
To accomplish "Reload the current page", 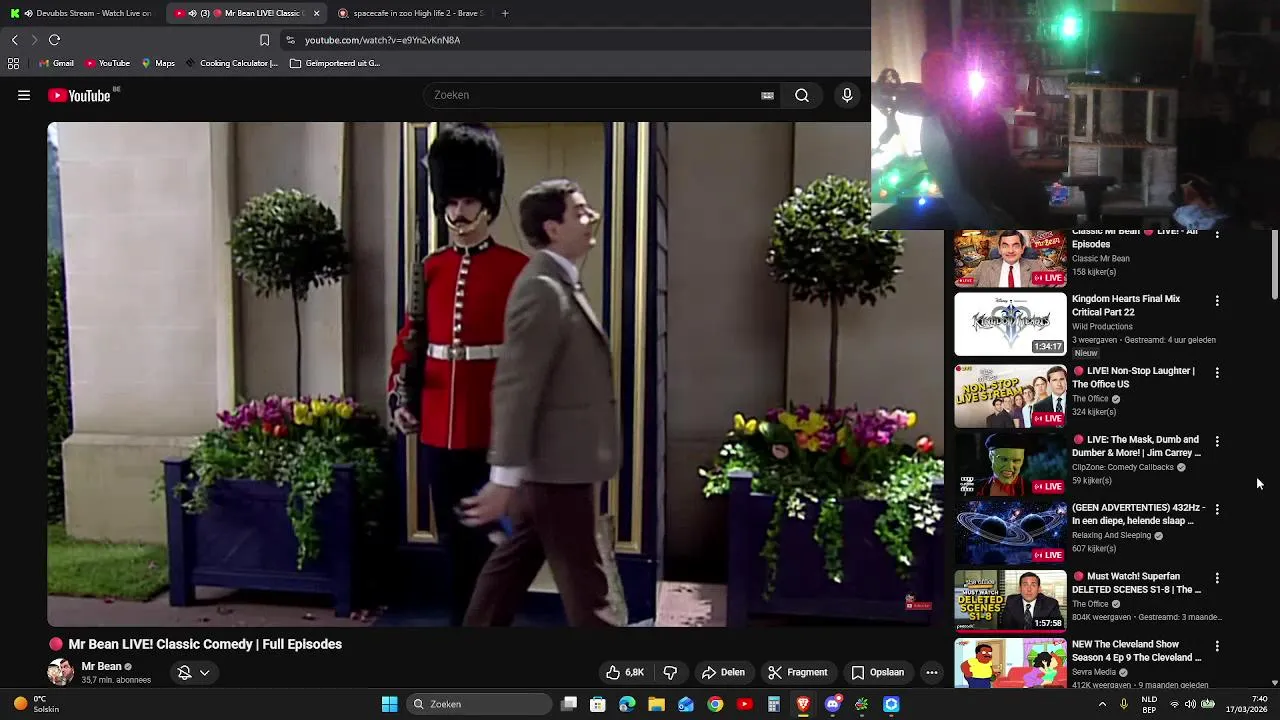I will tap(55, 40).
